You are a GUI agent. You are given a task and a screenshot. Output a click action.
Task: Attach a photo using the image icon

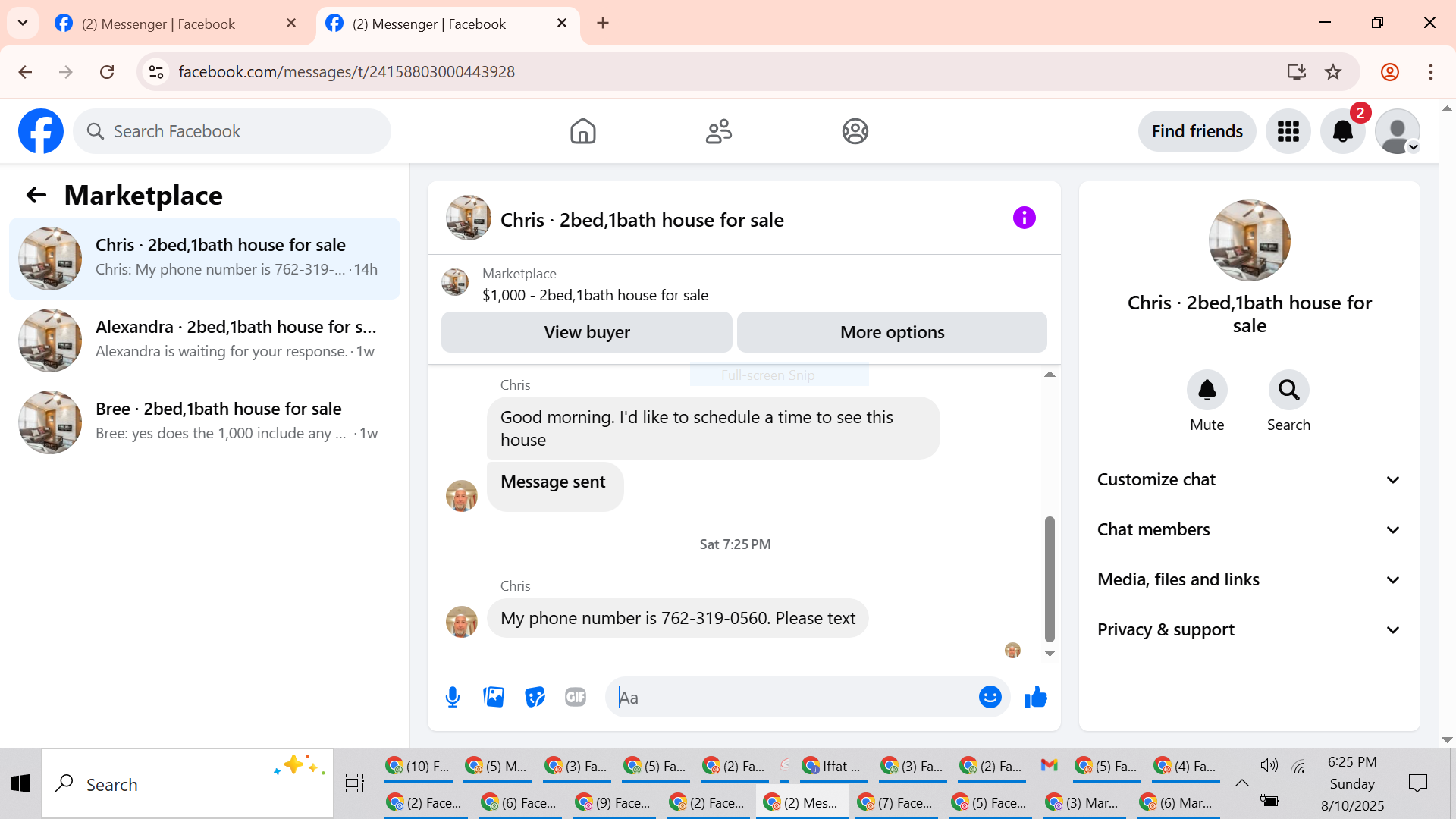coord(494,697)
